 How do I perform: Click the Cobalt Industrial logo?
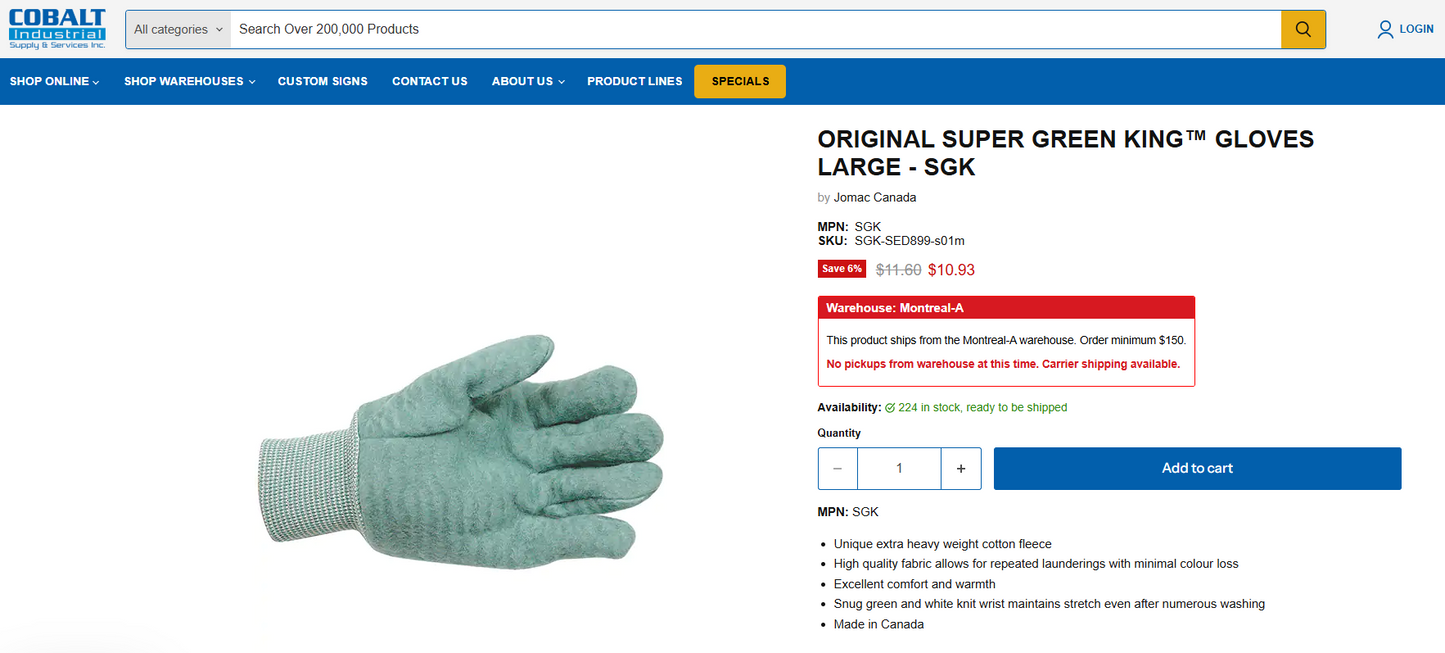[57, 26]
